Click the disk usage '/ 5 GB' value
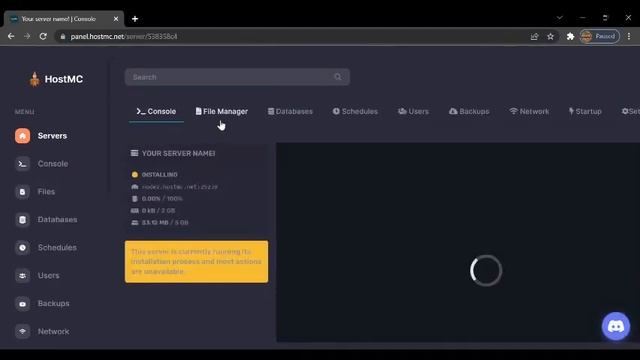The width and height of the screenshot is (640, 360). tap(179, 223)
